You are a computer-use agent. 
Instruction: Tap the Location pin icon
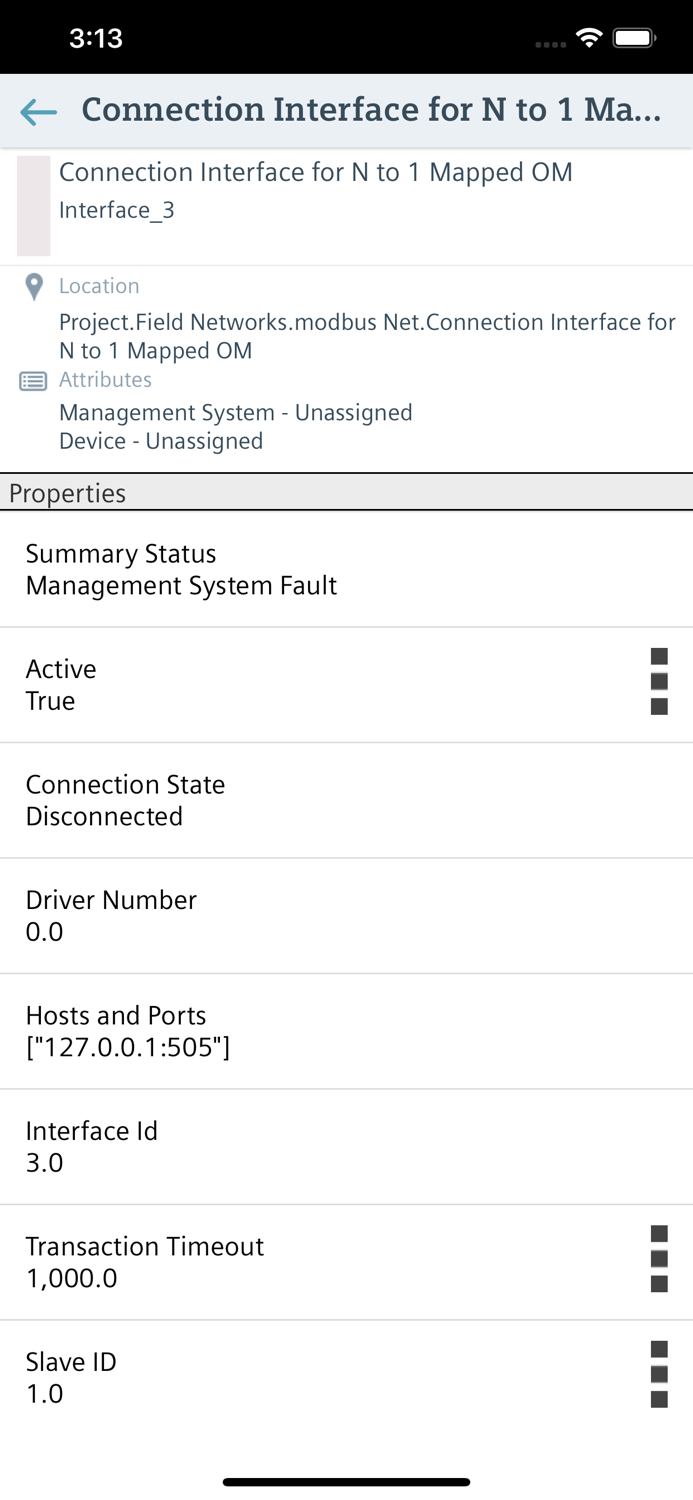[34, 287]
